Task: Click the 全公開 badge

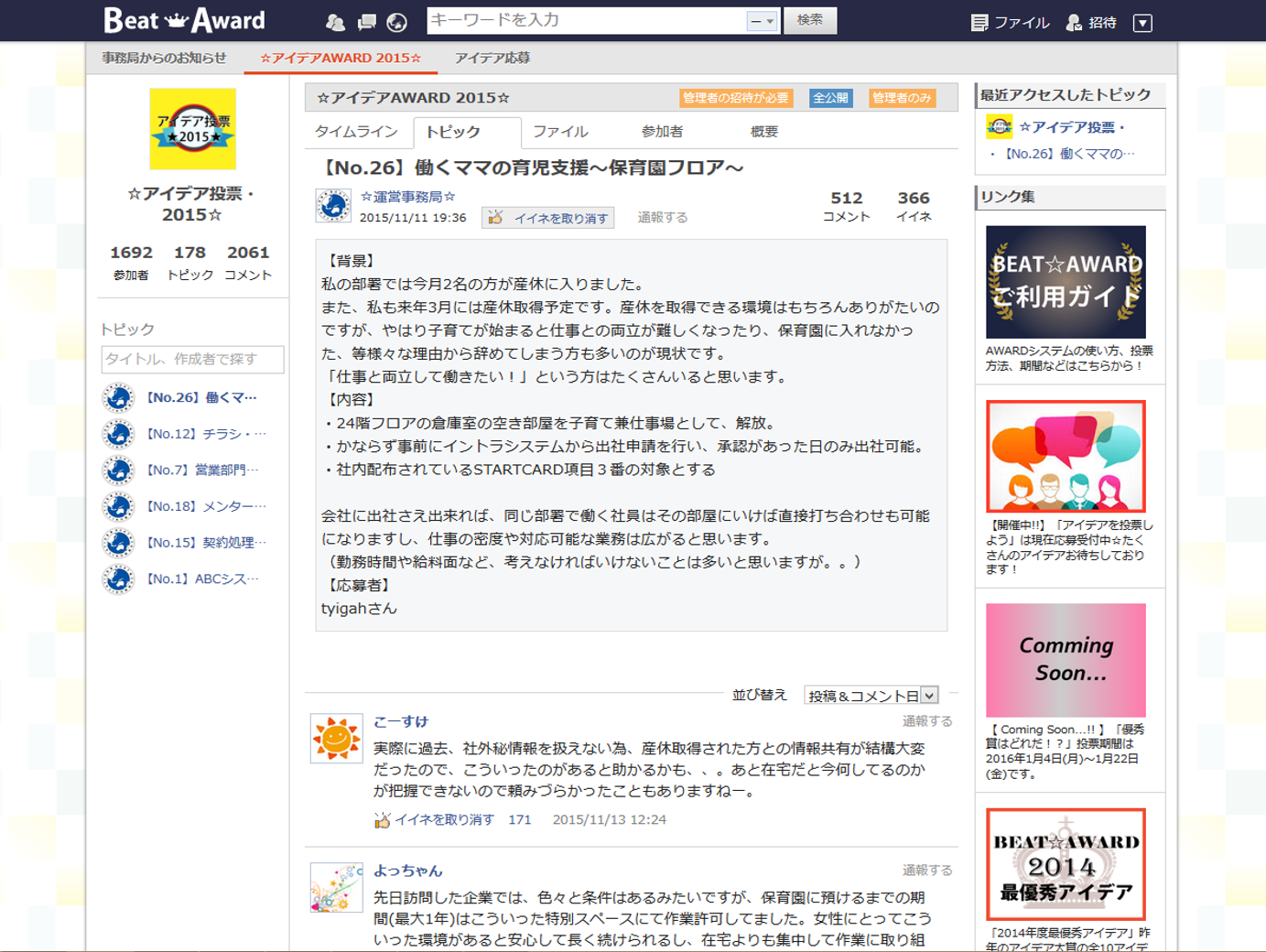Action: (831, 98)
